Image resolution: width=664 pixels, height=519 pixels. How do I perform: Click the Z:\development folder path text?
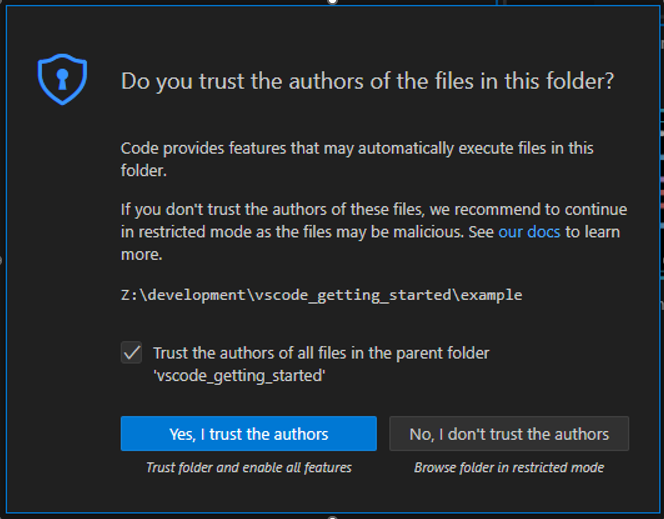321,295
